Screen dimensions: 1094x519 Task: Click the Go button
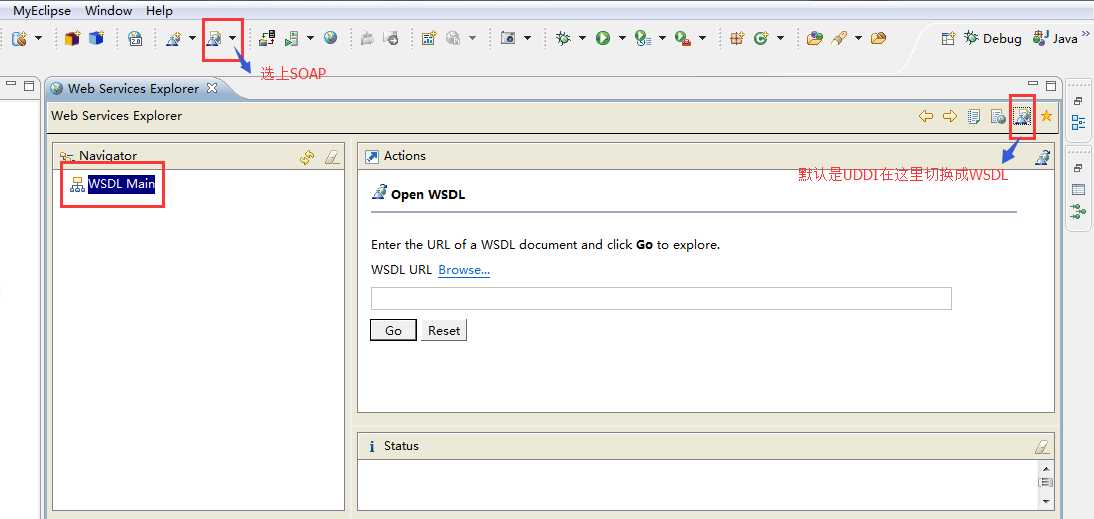pyautogui.click(x=394, y=331)
